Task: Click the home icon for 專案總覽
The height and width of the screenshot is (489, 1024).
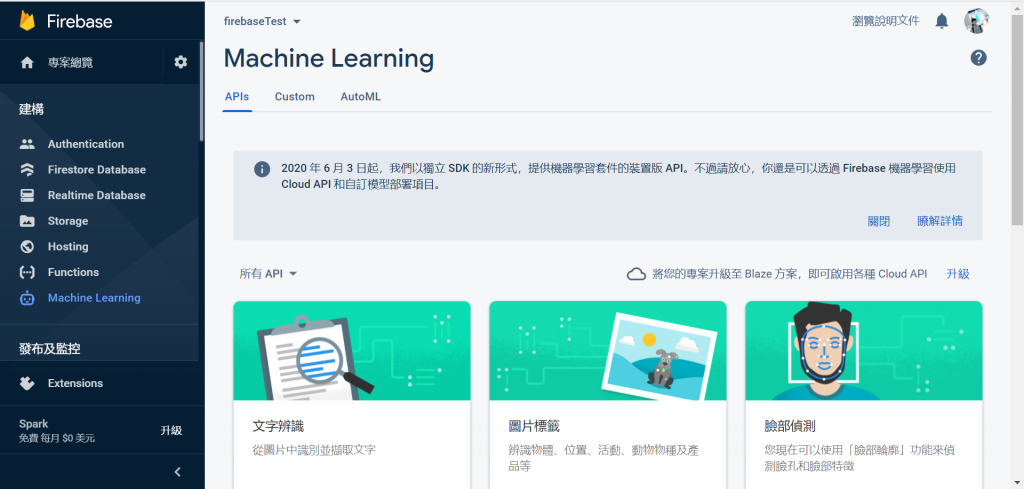Action: pyautogui.click(x=27, y=63)
